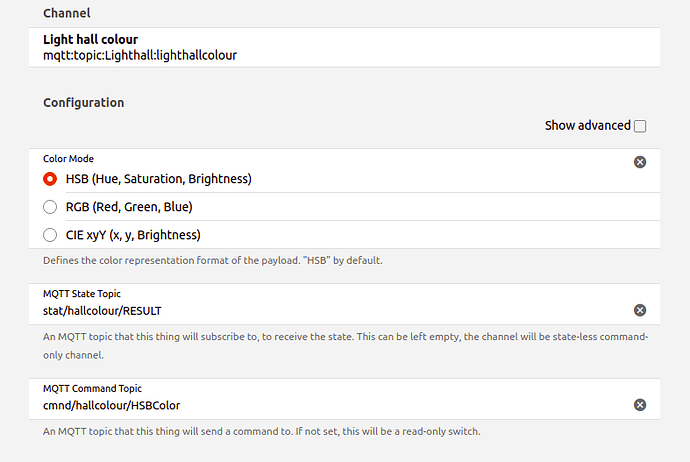The image size is (690, 462).
Task: Click the mqtt:topic:Lighthall:lighthallcolour identifier
Action: point(139,55)
